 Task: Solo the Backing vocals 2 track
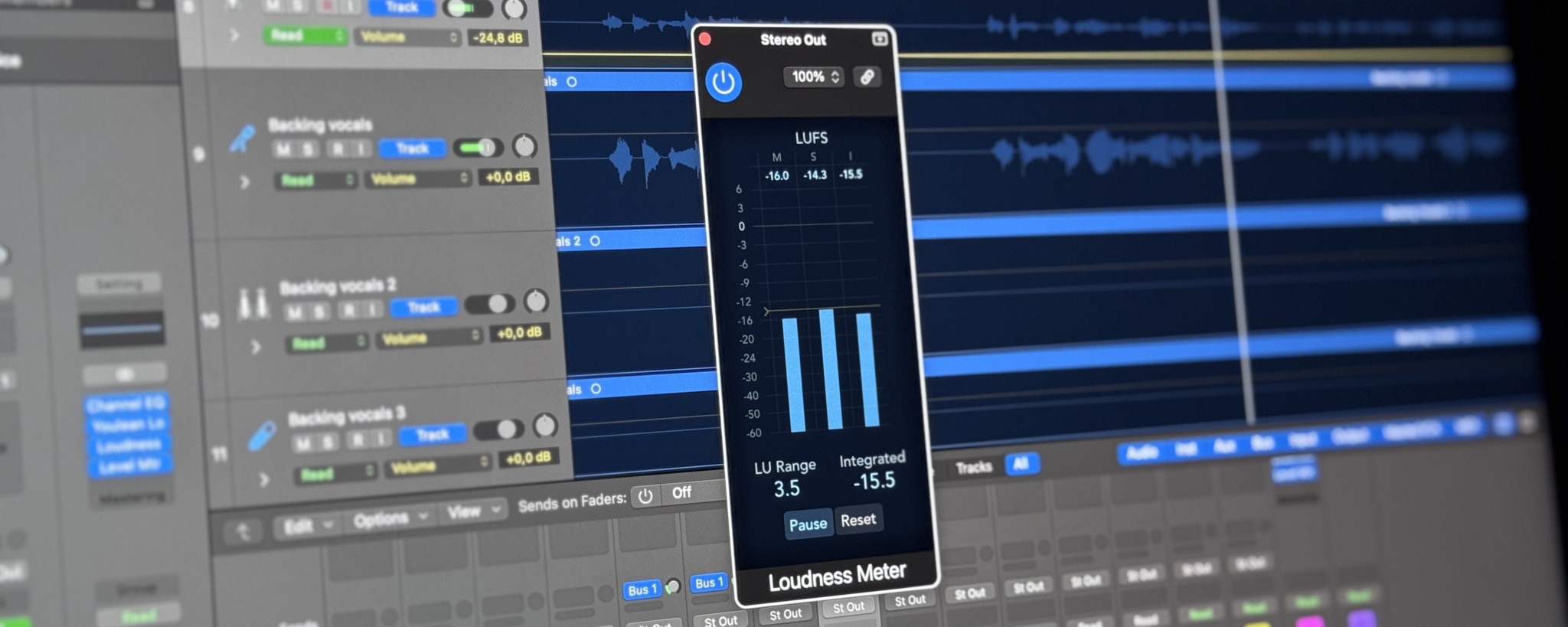coord(319,312)
